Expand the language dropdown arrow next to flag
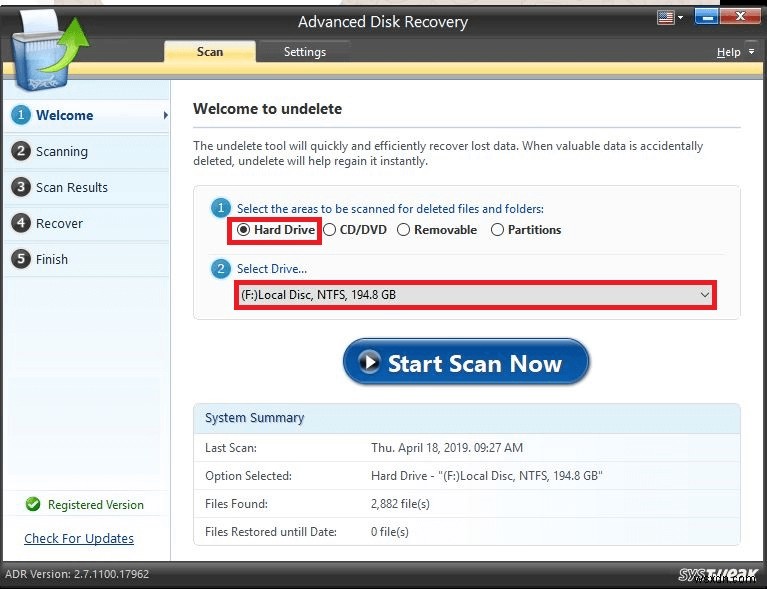Screen dimensions: 767x589 coord(680,18)
